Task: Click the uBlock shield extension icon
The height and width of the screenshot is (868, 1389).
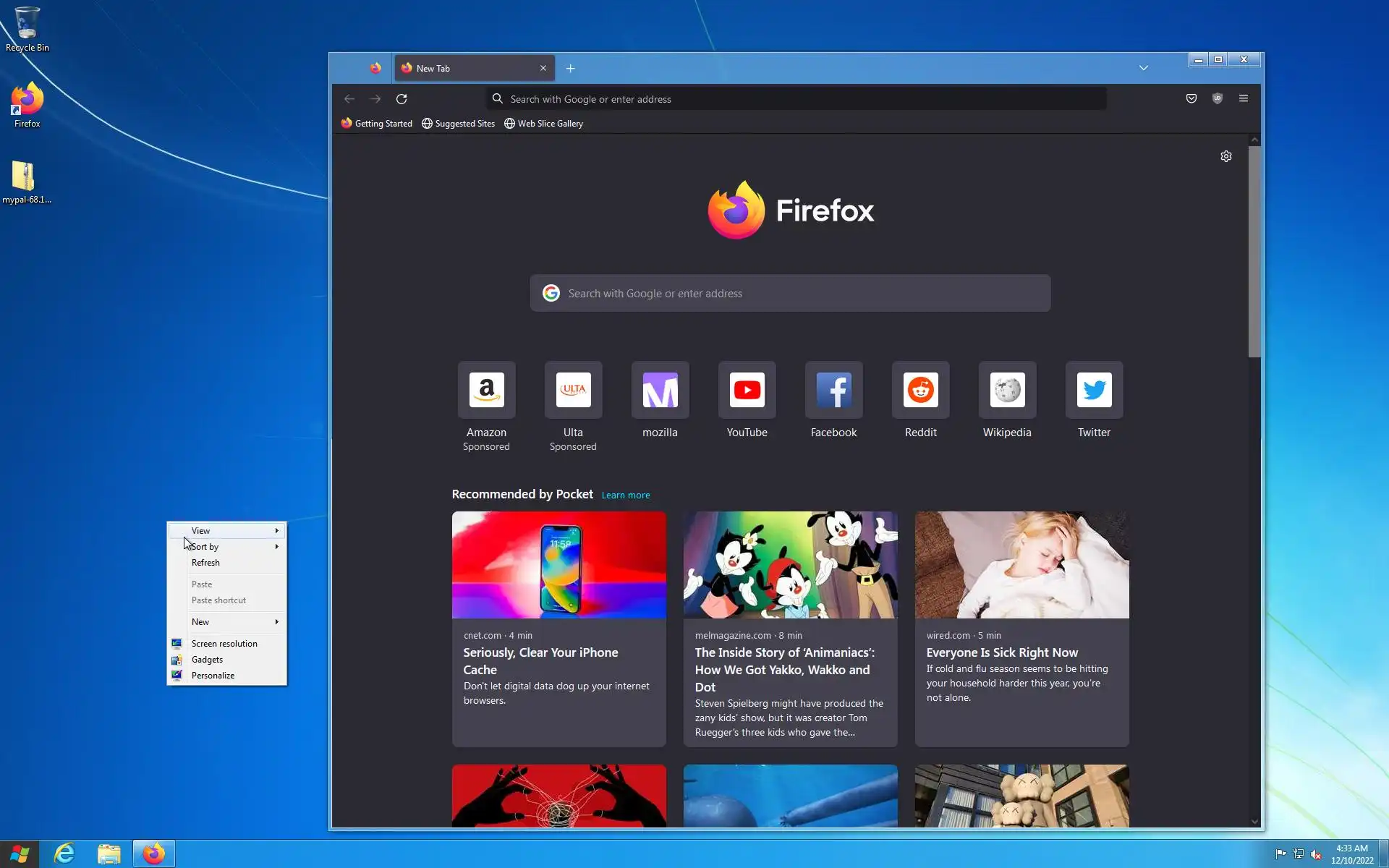Action: coord(1217,98)
